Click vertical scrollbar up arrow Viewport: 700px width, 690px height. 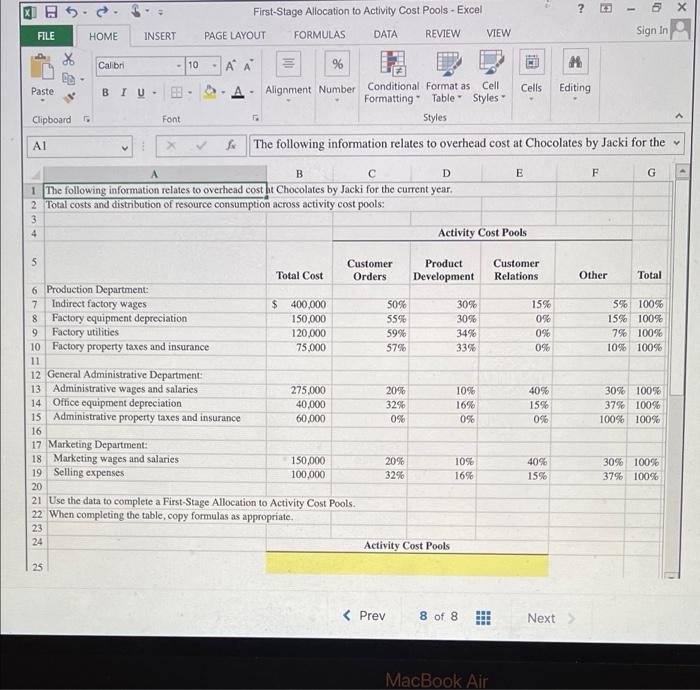coord(681,171)
